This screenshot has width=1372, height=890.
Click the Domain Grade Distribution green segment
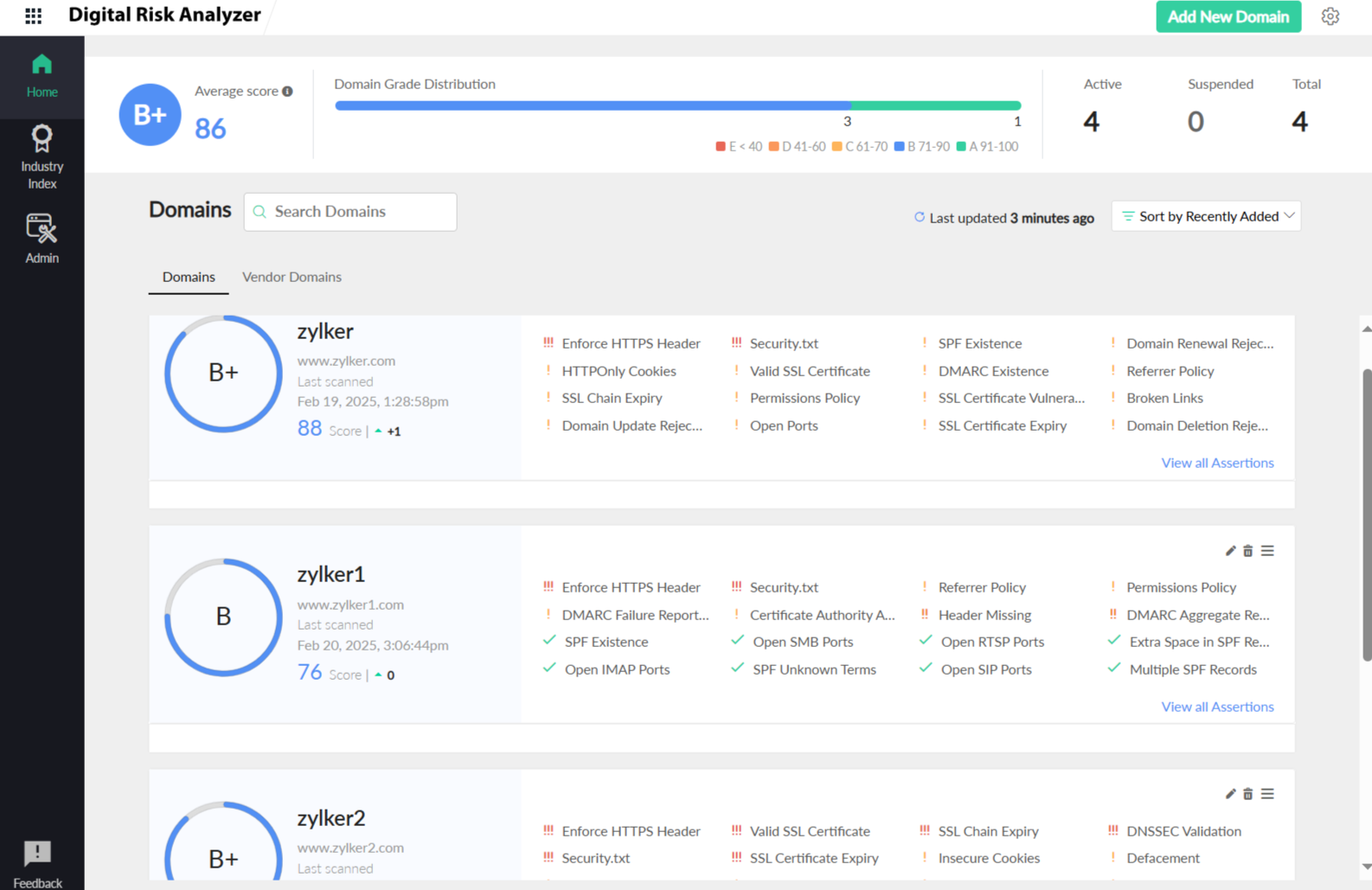coord(935,106)
